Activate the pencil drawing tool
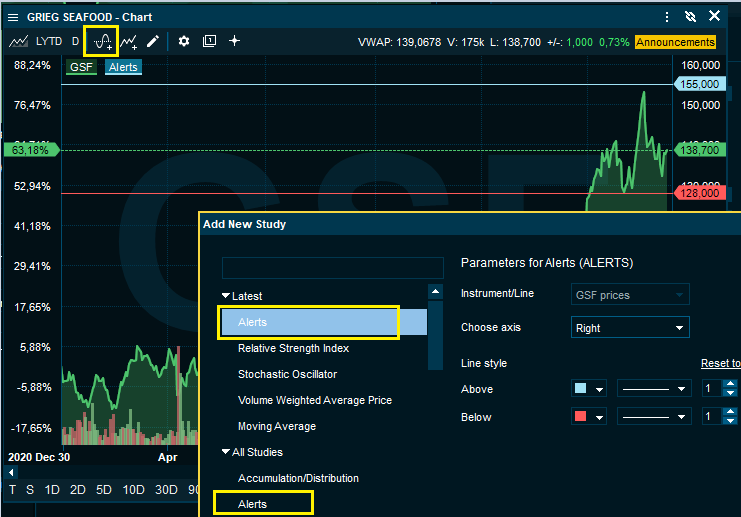The image size is (741, 517). pyautogui.click(x=153, y=41)
